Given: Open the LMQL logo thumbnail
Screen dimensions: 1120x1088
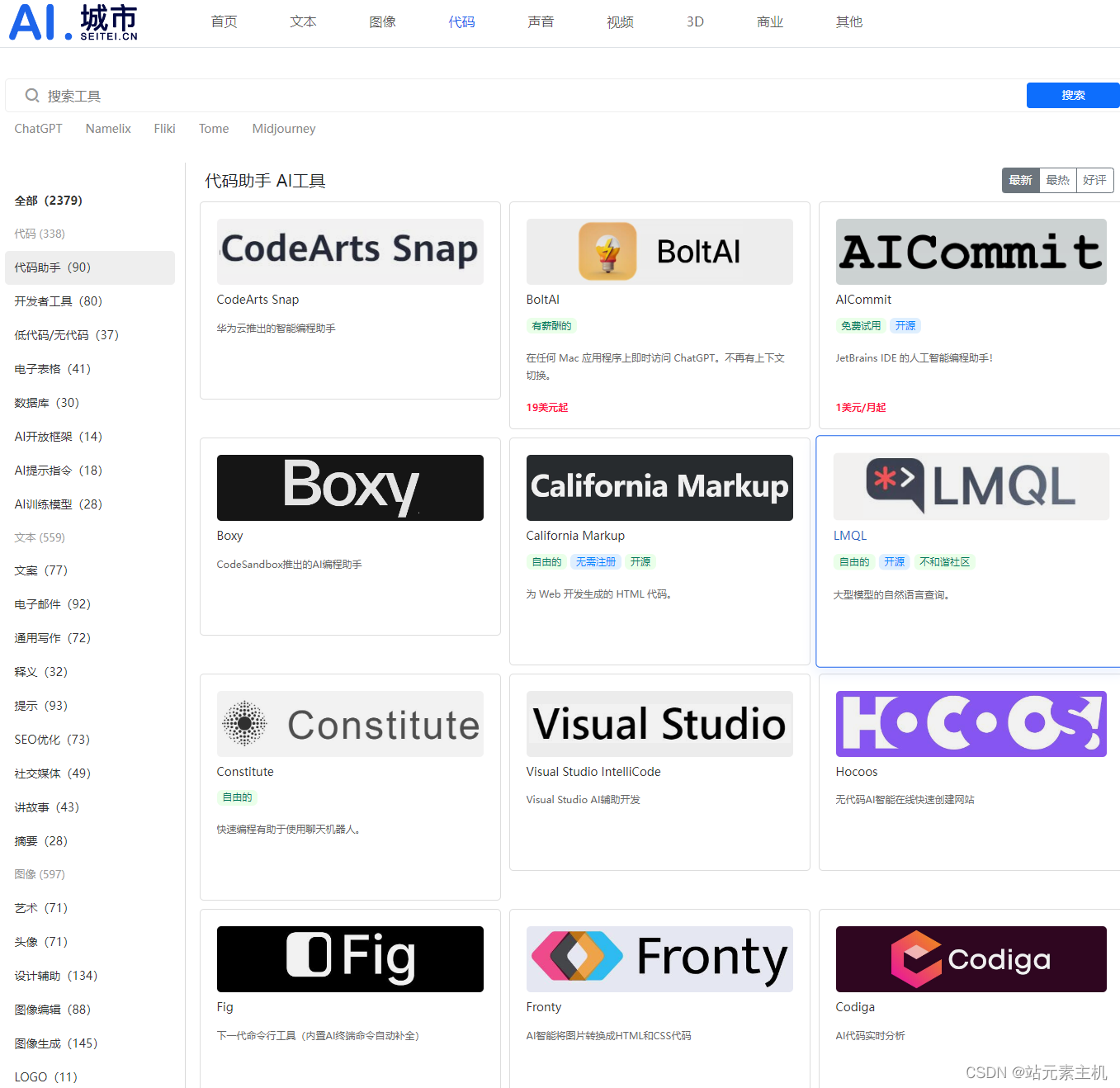Looking at the screenshot, I should pos(971,486).
